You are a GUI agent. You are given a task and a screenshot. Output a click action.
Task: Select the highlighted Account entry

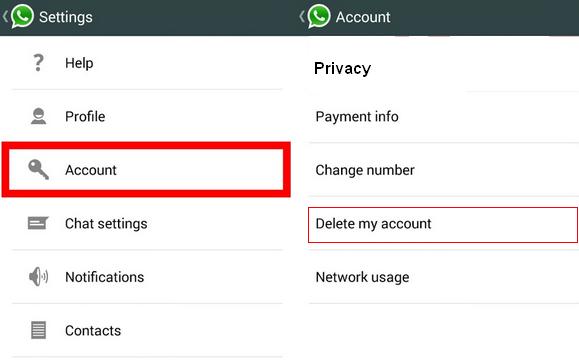pos(146,169)
